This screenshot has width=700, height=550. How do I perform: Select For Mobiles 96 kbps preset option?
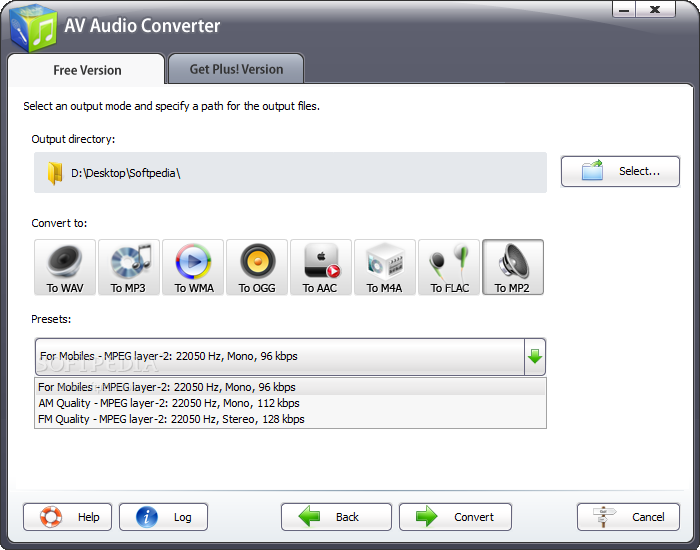pyautogui.click(x=290, y=387)
